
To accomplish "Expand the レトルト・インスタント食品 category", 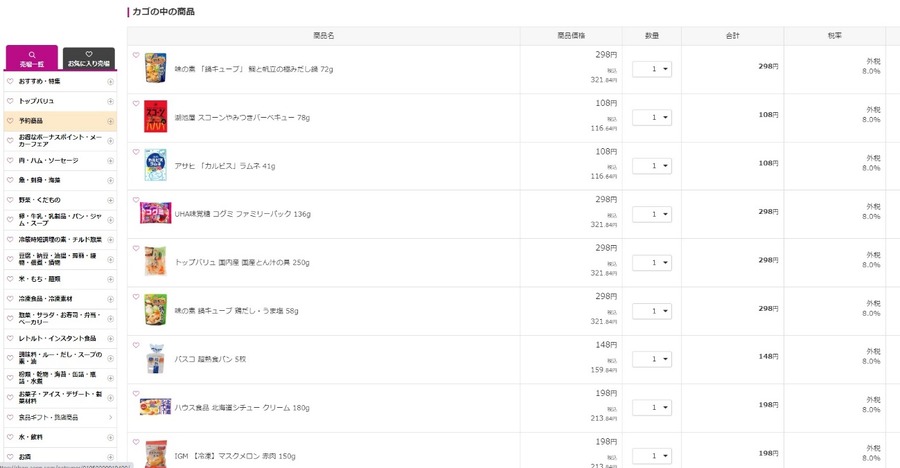I will pyautogui.click(x=110, y=339).
